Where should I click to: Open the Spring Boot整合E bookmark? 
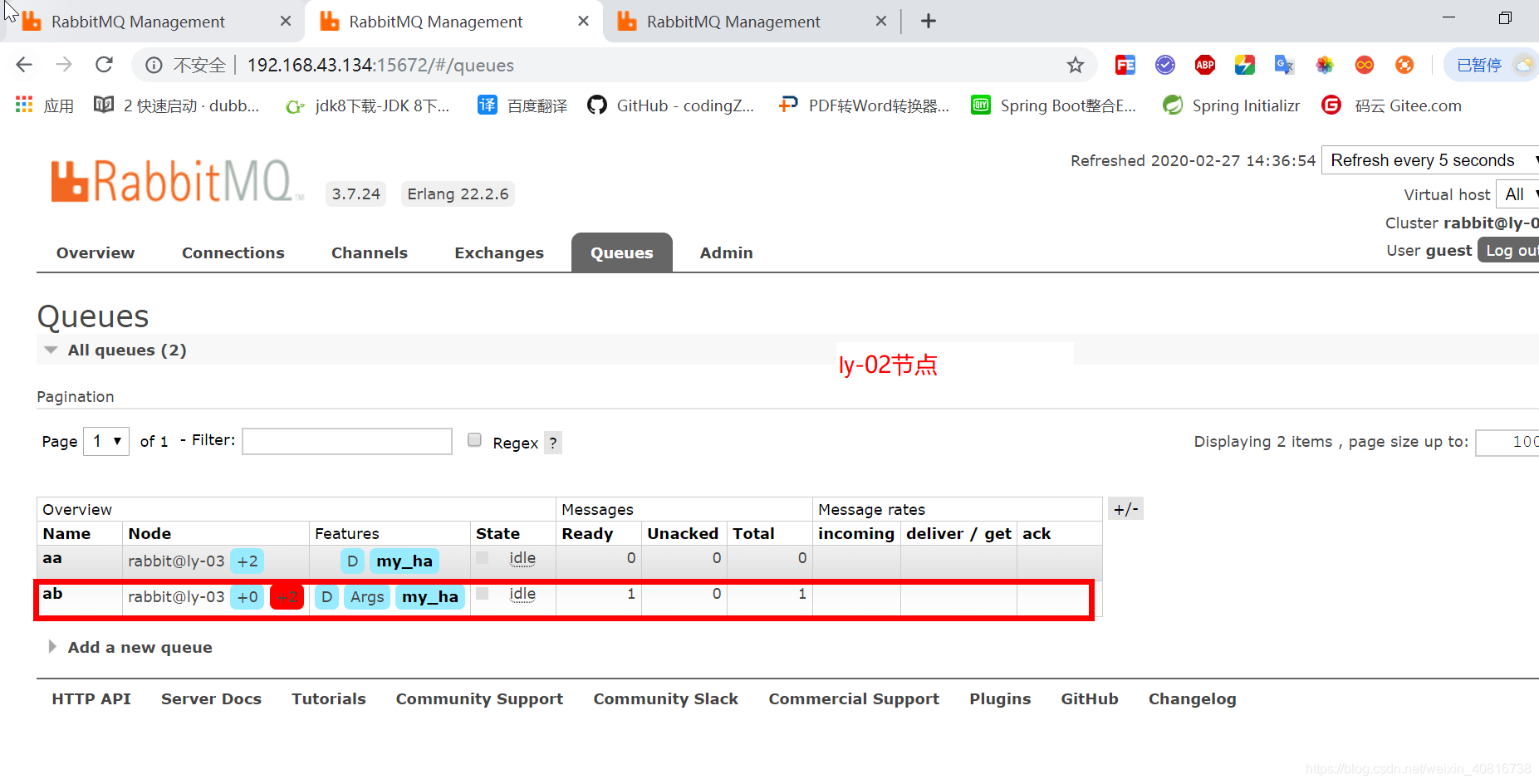[x=1054, y=105]
